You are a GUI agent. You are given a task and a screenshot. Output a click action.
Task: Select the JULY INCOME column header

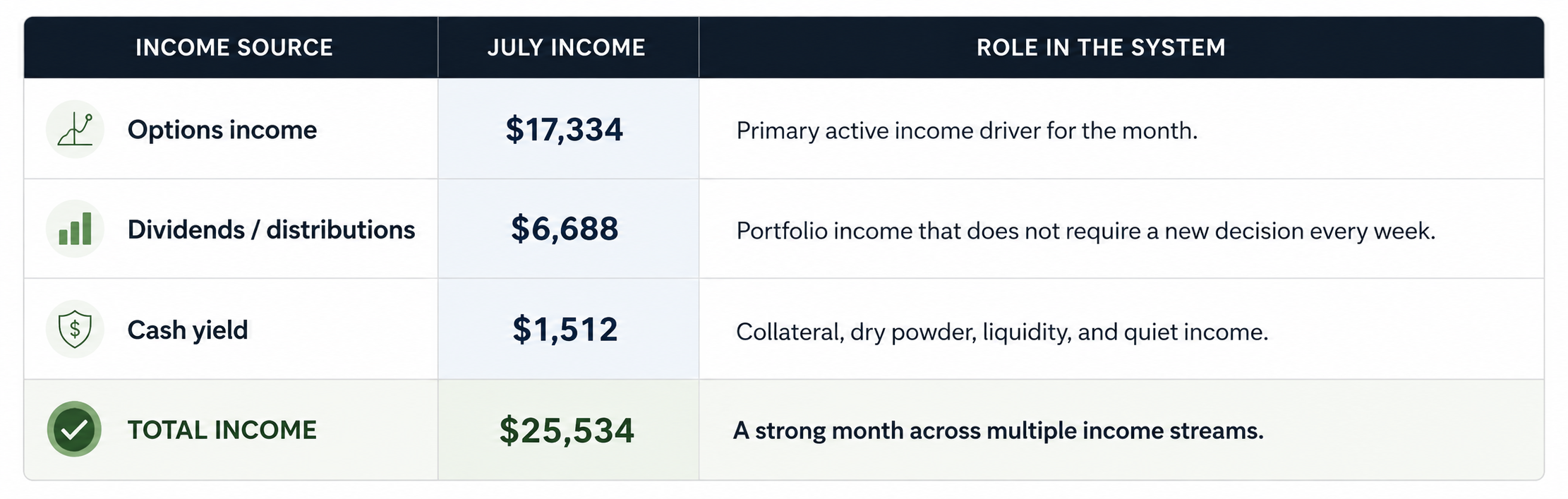tap(567, 47)
